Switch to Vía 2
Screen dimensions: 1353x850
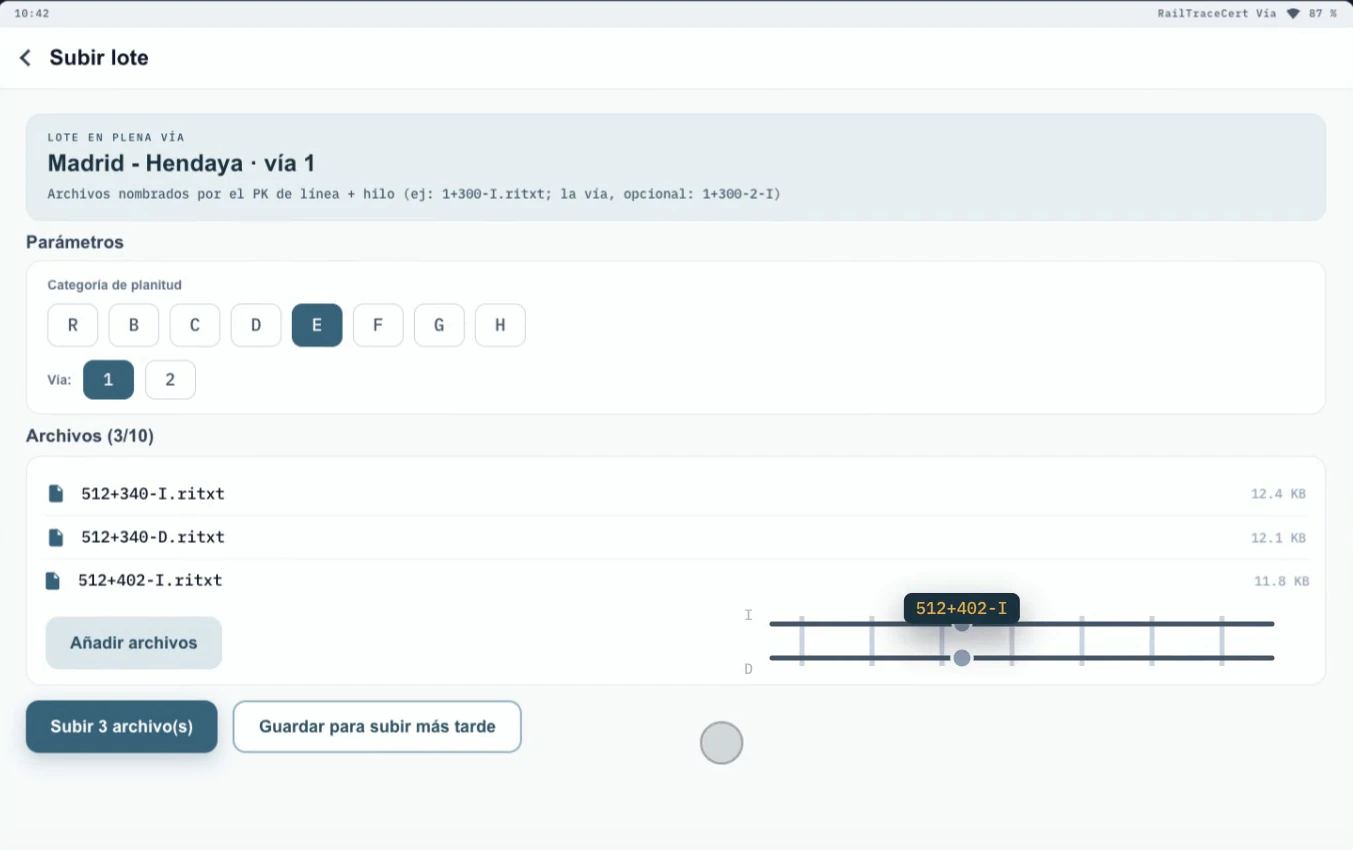(x=170, y=380)
